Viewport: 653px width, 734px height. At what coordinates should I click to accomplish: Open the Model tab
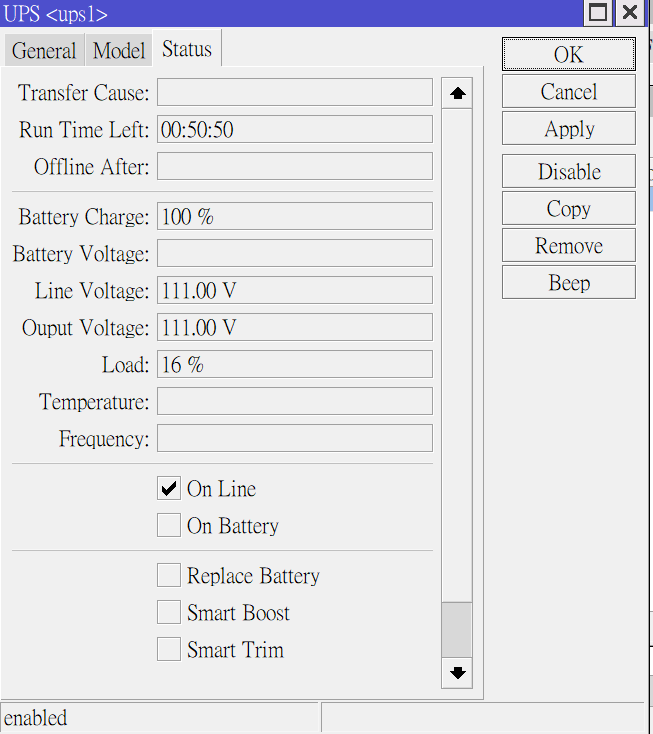point(119,50)
